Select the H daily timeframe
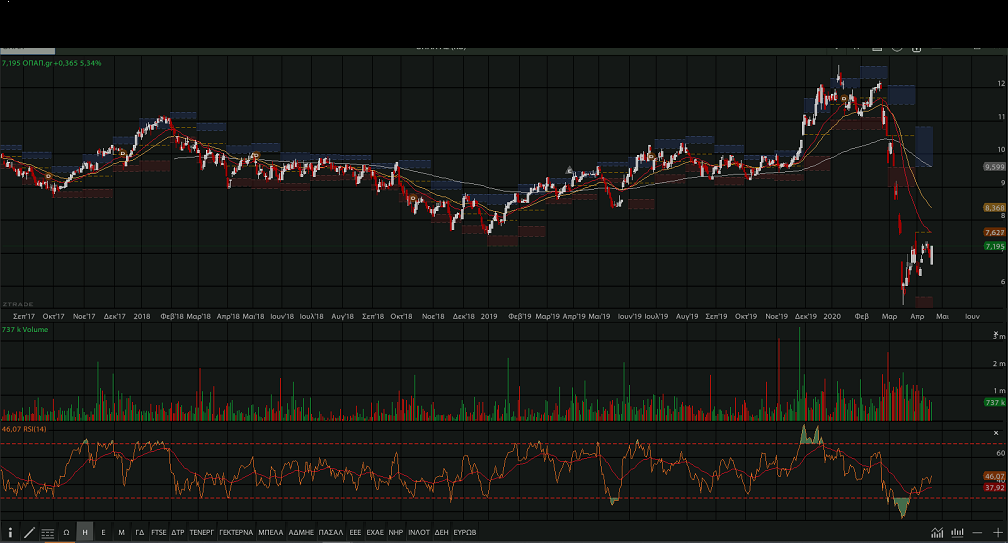1008x543 pixels. click(x=84, y=532)
